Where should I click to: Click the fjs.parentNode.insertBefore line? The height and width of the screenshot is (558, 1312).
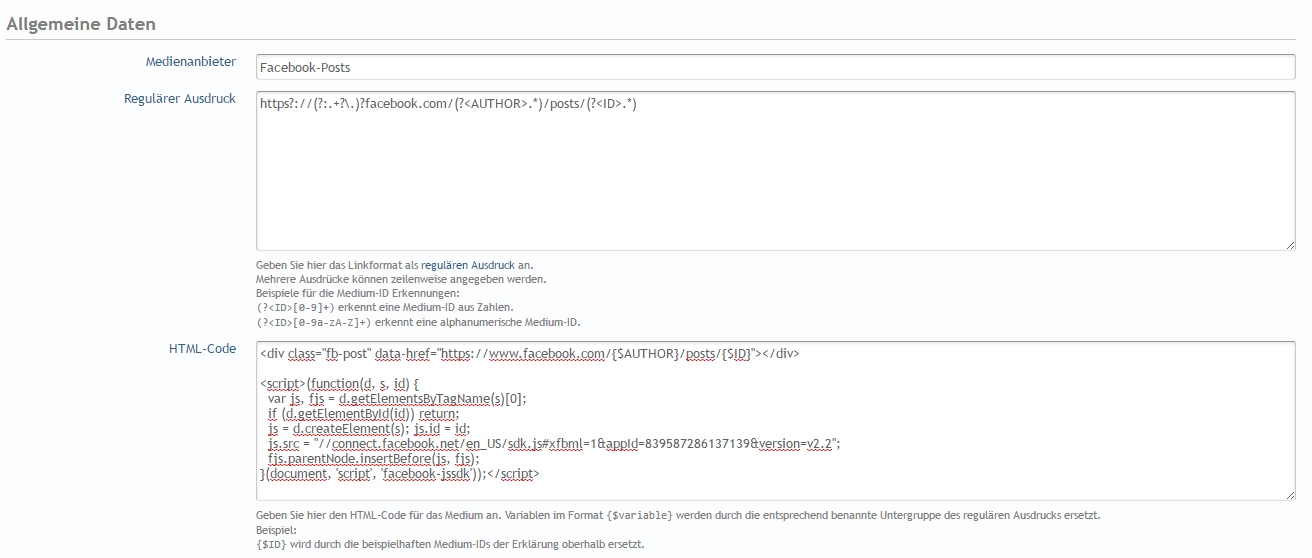point(367,459)
